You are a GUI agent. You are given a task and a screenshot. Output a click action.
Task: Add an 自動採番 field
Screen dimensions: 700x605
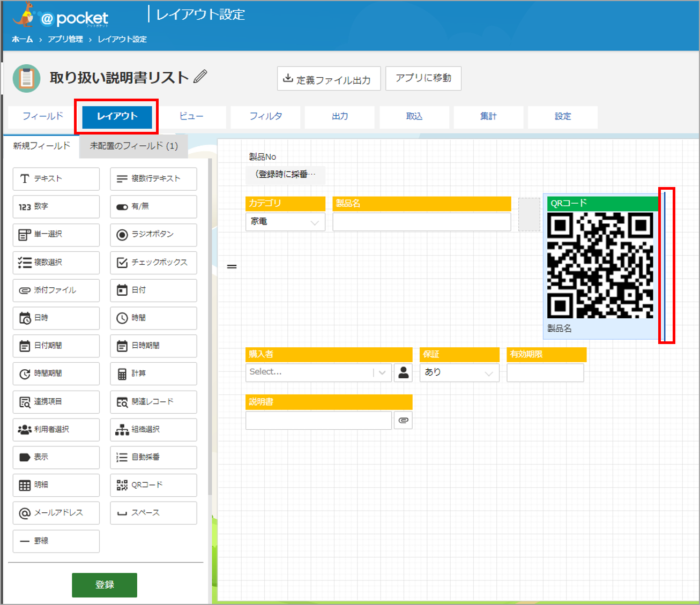[154, 457]
